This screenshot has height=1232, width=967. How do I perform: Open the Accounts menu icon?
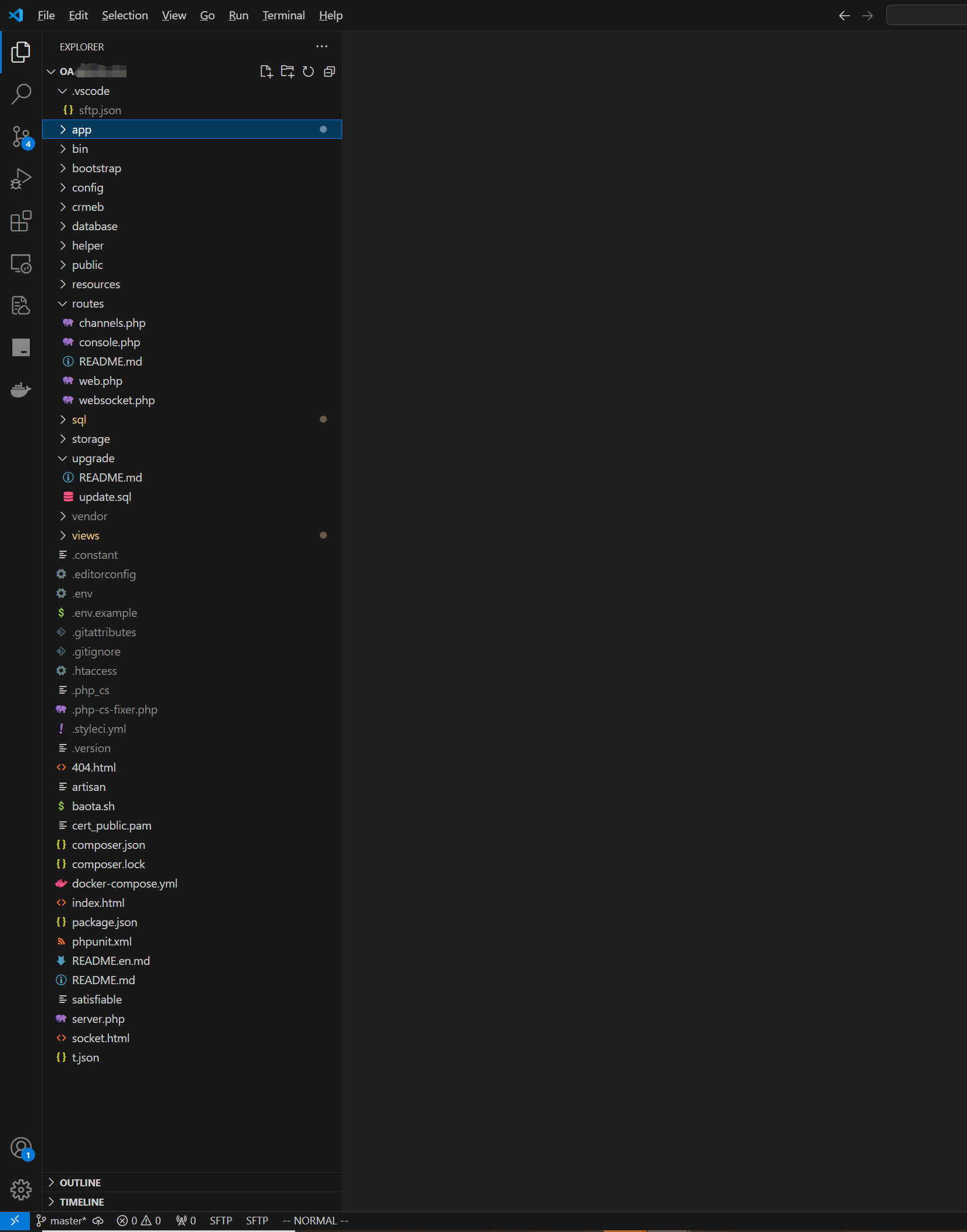coord(21,1148)
